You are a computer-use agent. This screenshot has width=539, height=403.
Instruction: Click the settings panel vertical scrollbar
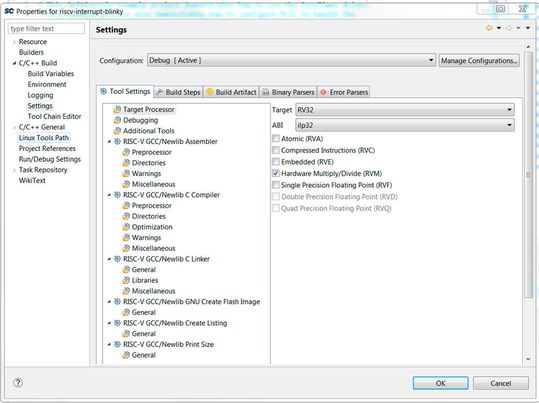(528, 175)
